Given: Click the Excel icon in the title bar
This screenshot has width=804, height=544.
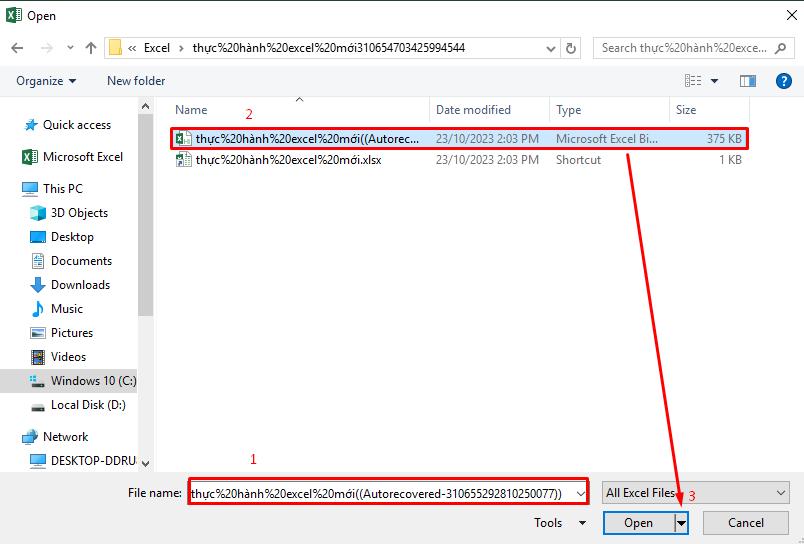Looking at the screenshot, I should pyautogui.click(x=14, y=15).
